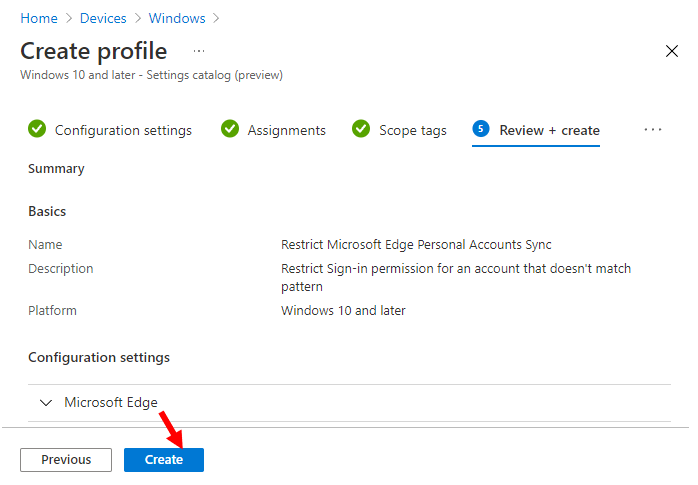
Task: Click the green checkmark beside Scope tags
Action: [361, 129]
